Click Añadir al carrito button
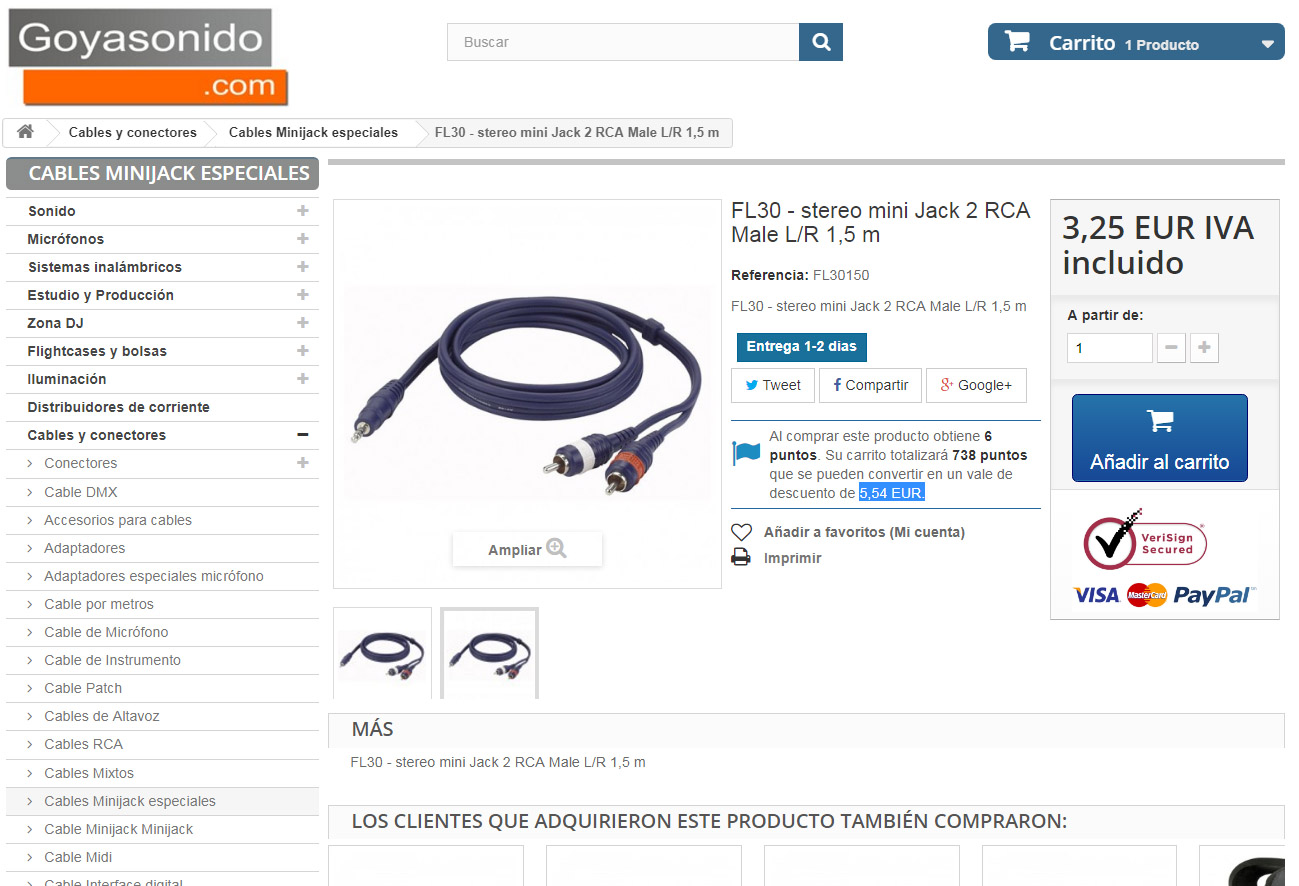Screen dimensions: 1299x886 point(1160,438)
